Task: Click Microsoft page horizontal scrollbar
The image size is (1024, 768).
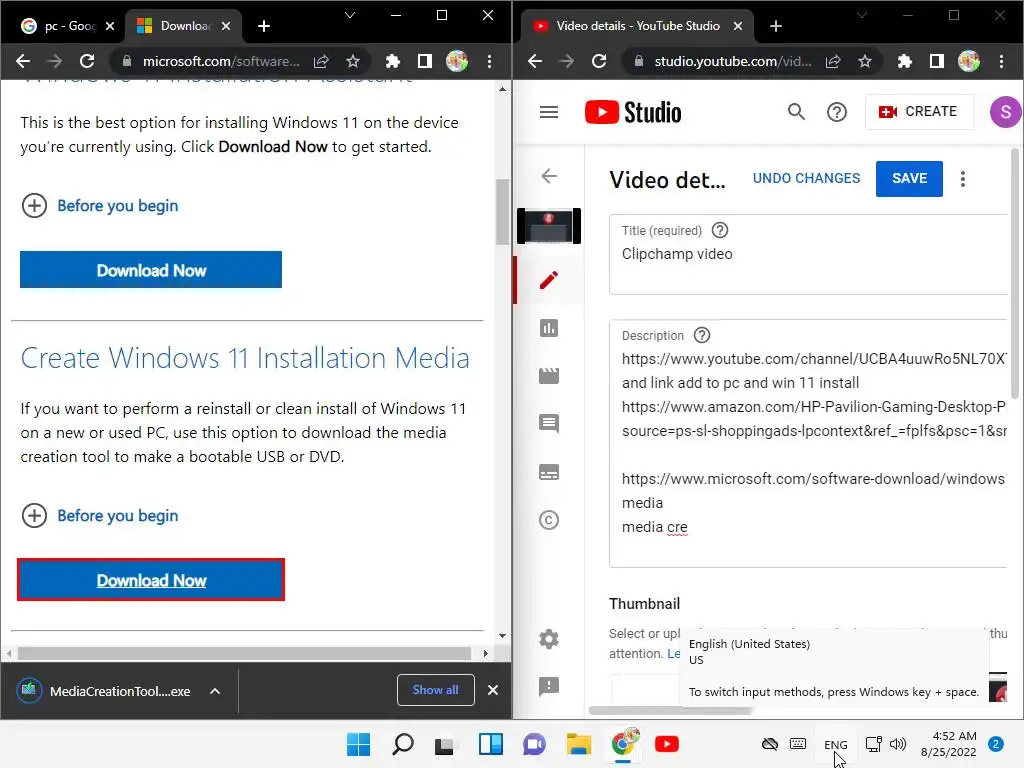Action: pos(244,653)
